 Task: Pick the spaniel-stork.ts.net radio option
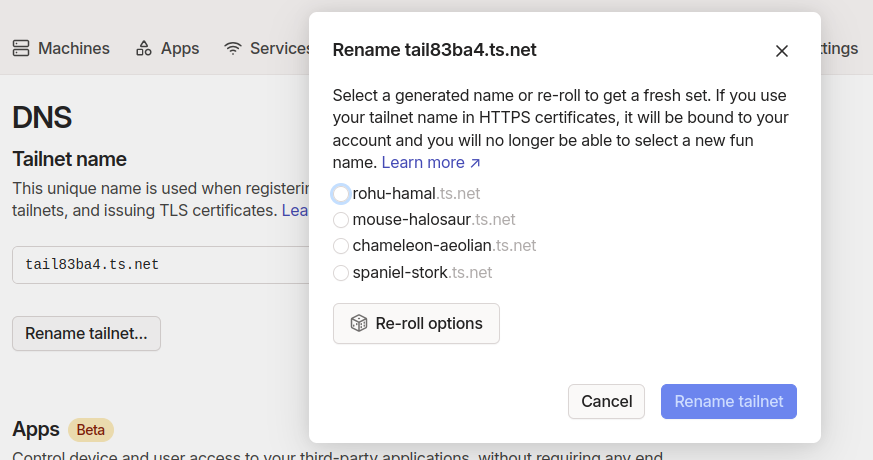341,273
